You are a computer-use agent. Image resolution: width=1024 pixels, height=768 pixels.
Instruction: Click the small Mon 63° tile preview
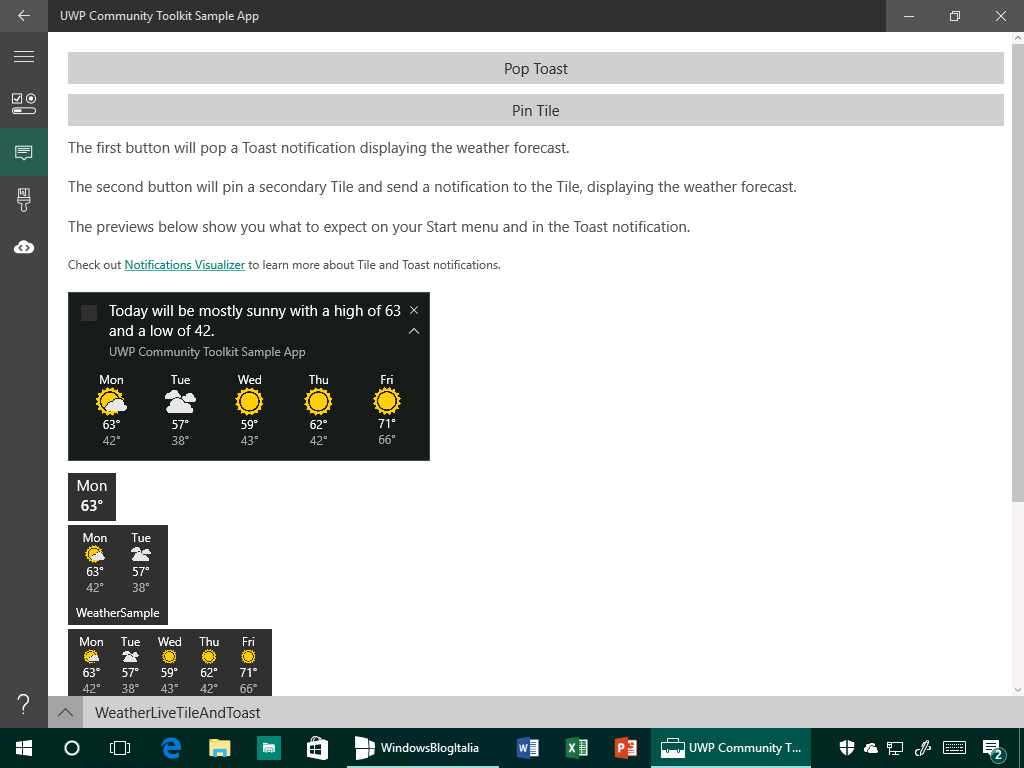pyautogui.click(x=91, y=497)
